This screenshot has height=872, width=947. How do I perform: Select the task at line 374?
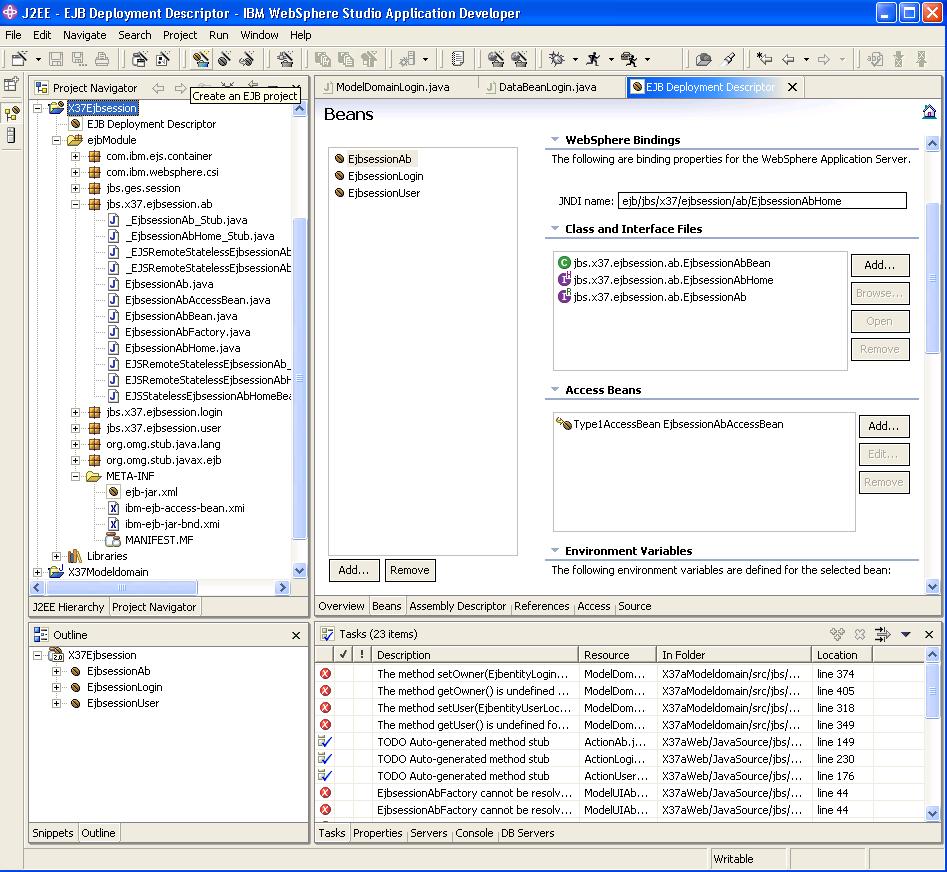point(620,674)
